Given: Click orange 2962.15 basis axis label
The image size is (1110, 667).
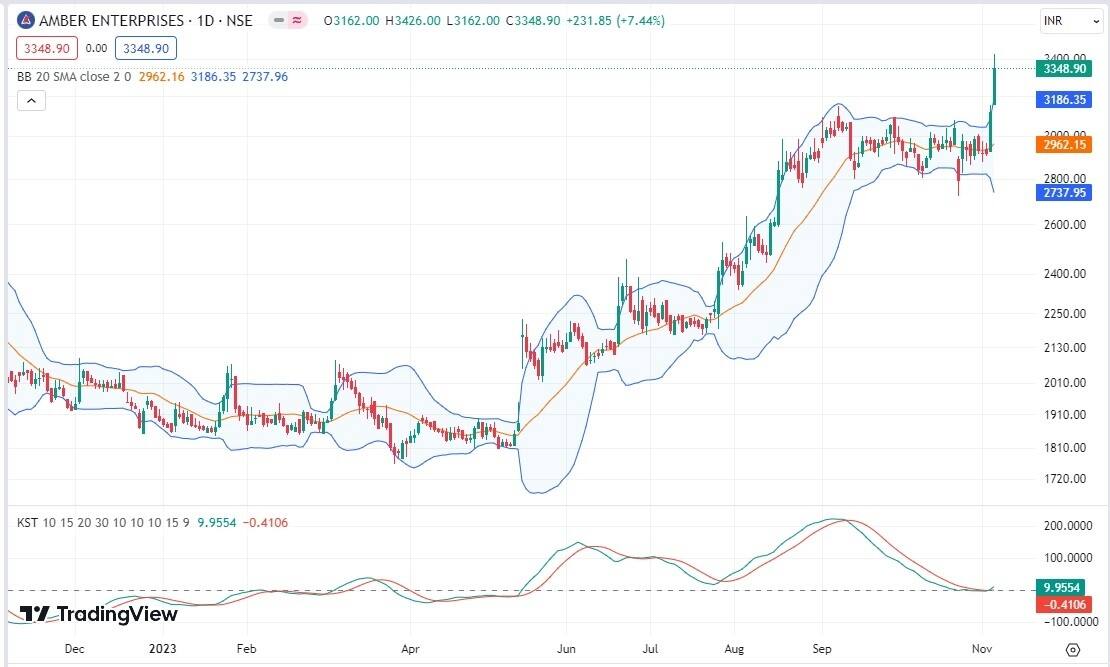Looking at the screenshot, I should pyautogui.click(x=1064, y=144).
